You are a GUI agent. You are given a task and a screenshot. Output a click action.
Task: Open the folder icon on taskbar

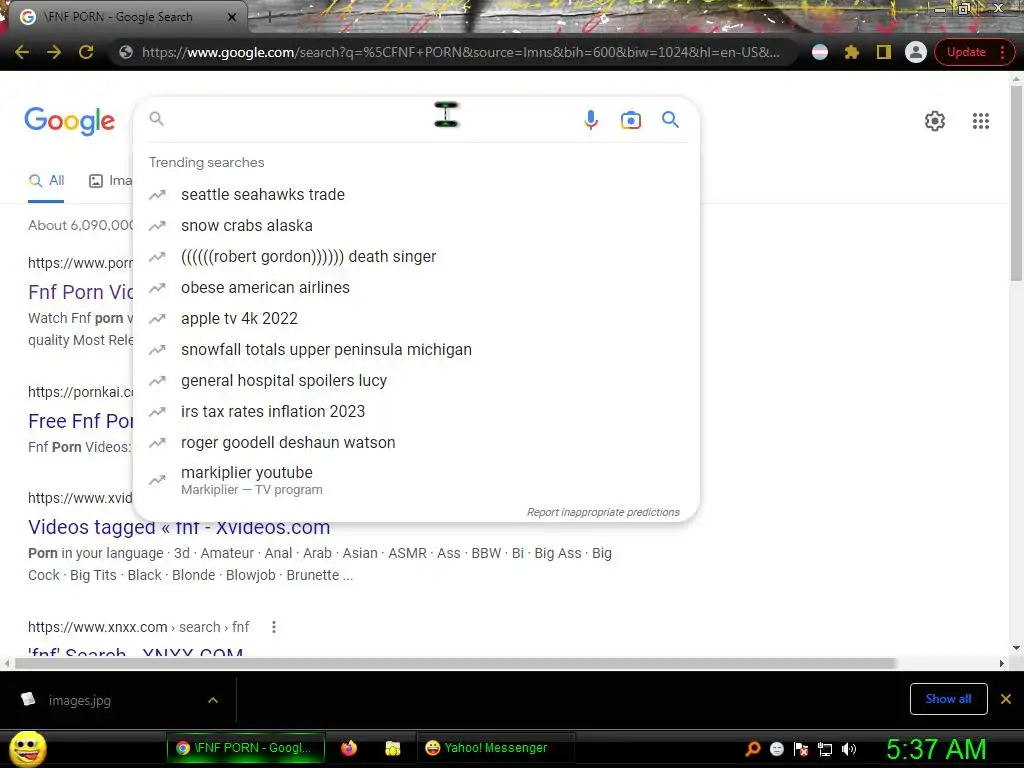pyautogui.click(x=392, y=748)
